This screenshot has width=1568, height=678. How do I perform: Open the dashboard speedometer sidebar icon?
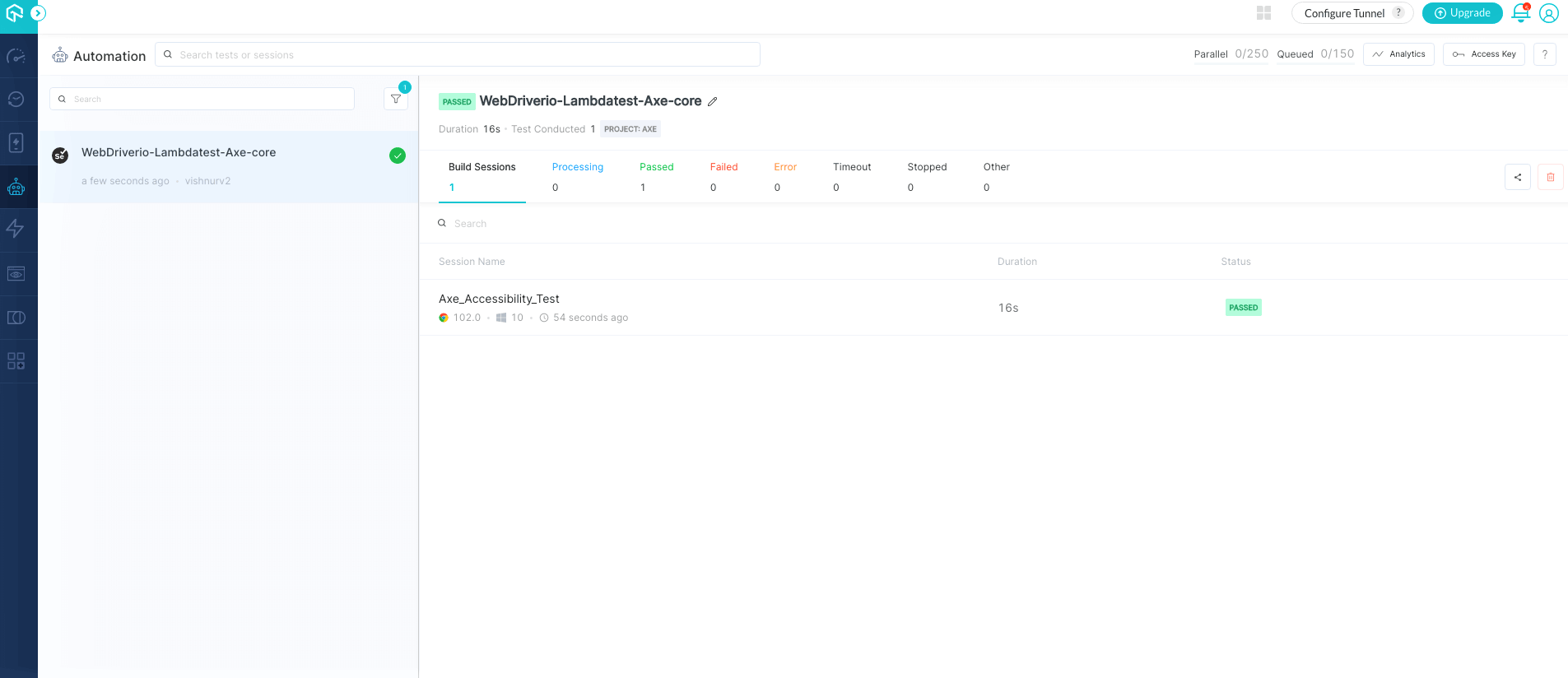16,56
